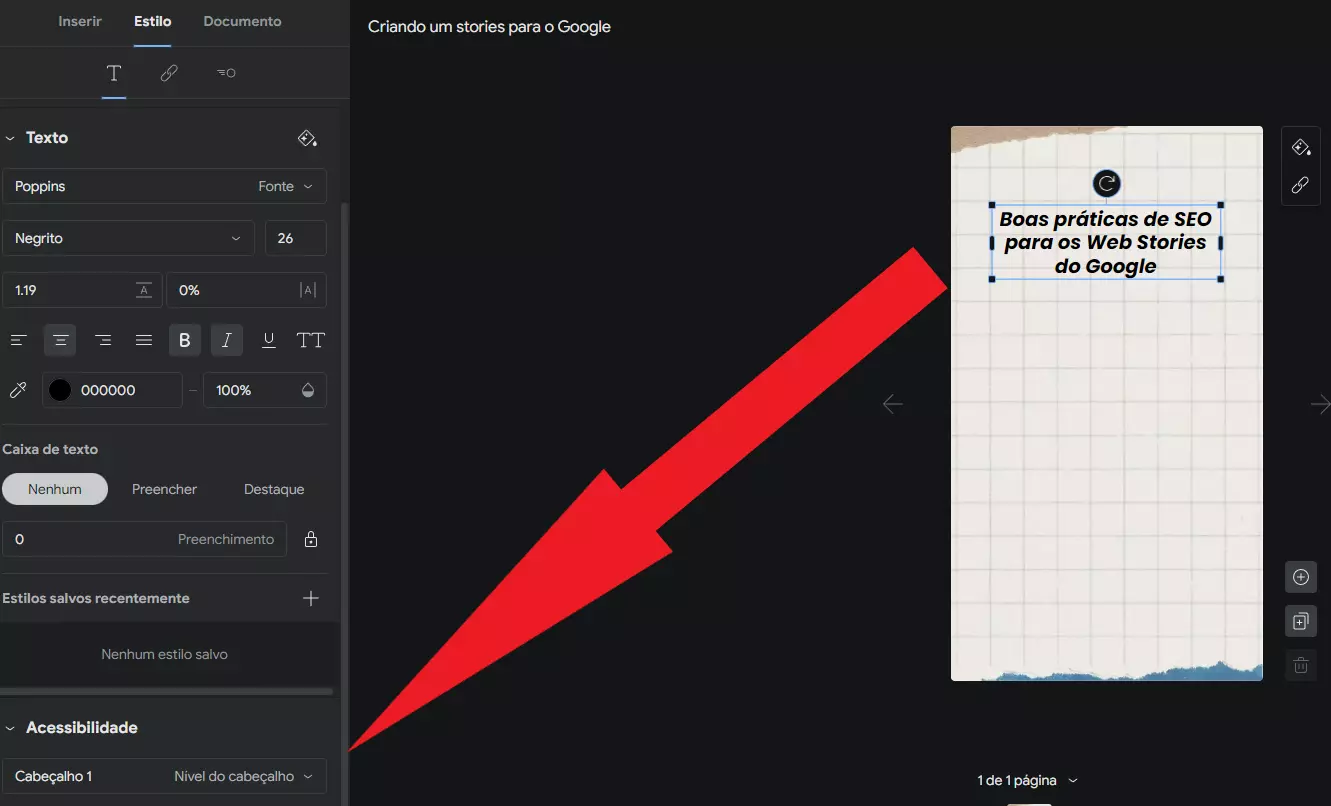1331x806 pixels.
Task: Click the opacity droplet icon
Action: coord(308,390)
